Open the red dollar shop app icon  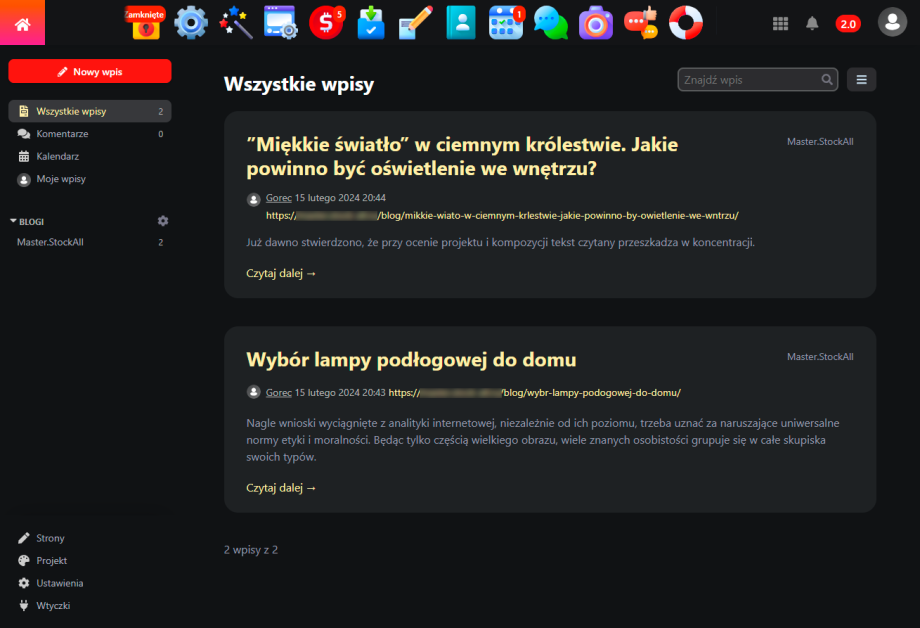[x=325, y=22]
